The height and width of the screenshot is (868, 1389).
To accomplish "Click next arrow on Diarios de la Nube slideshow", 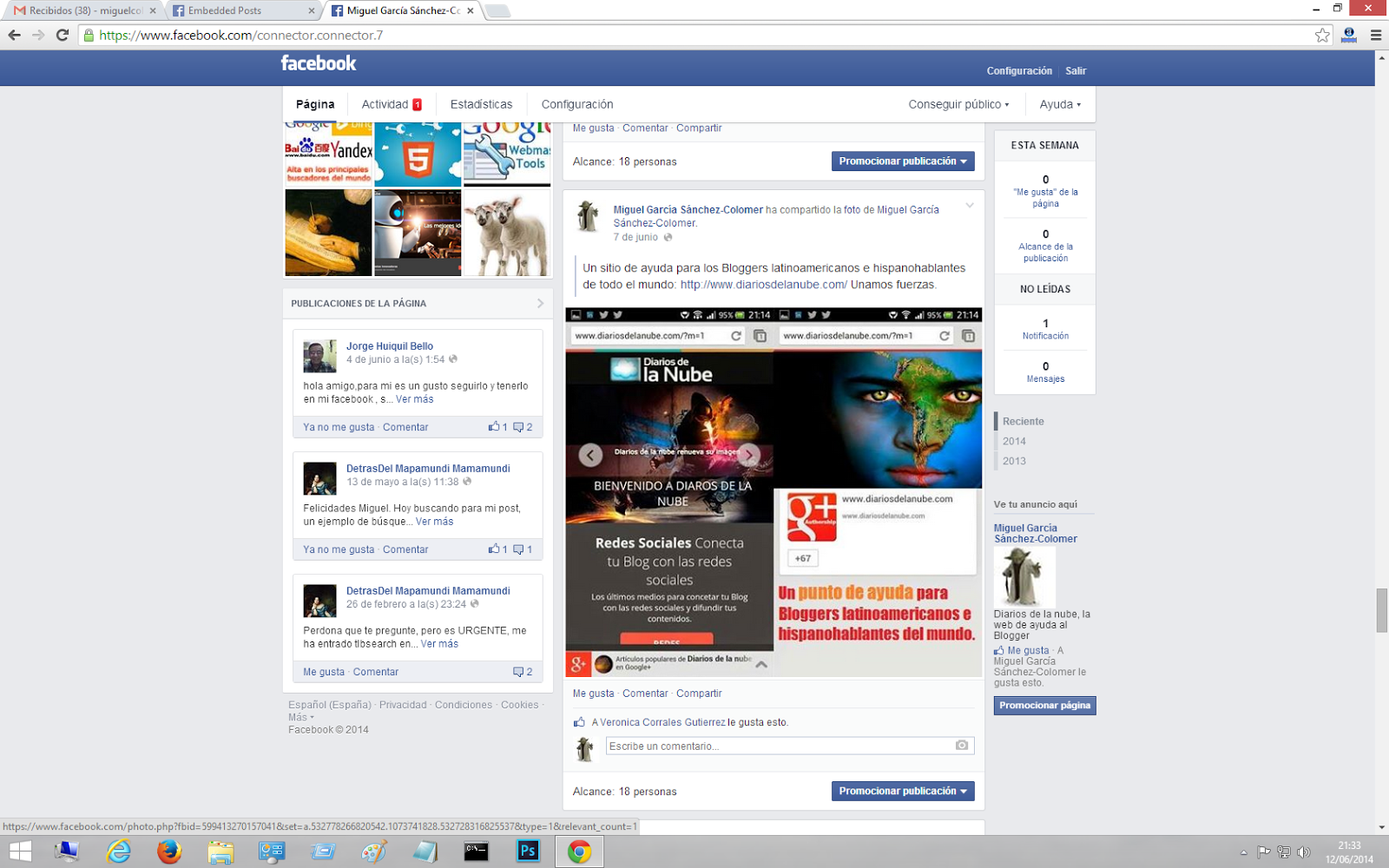I will (748, 455).
